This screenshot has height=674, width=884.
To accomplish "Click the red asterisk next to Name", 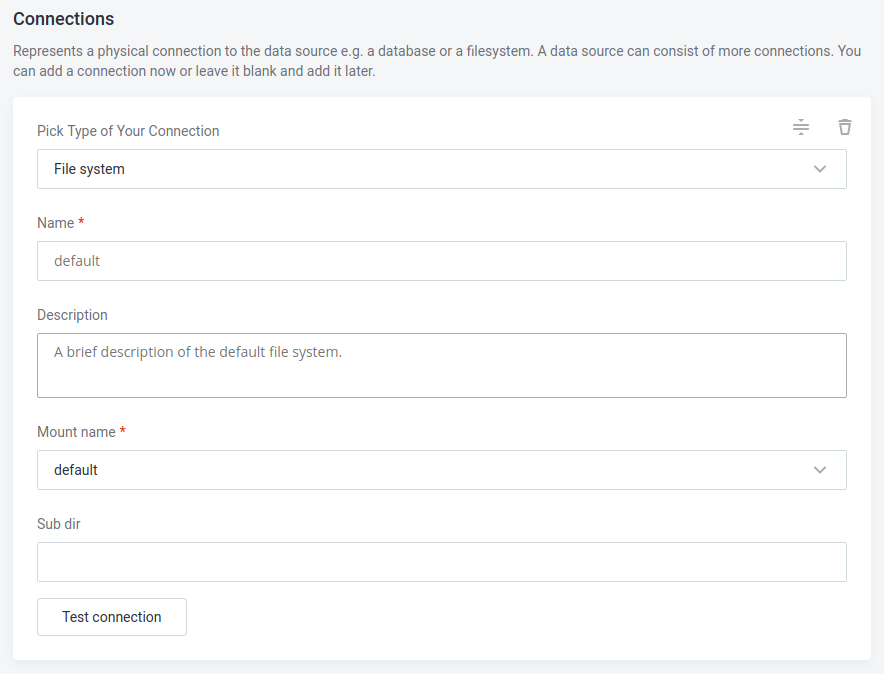I will pos(81,222).
